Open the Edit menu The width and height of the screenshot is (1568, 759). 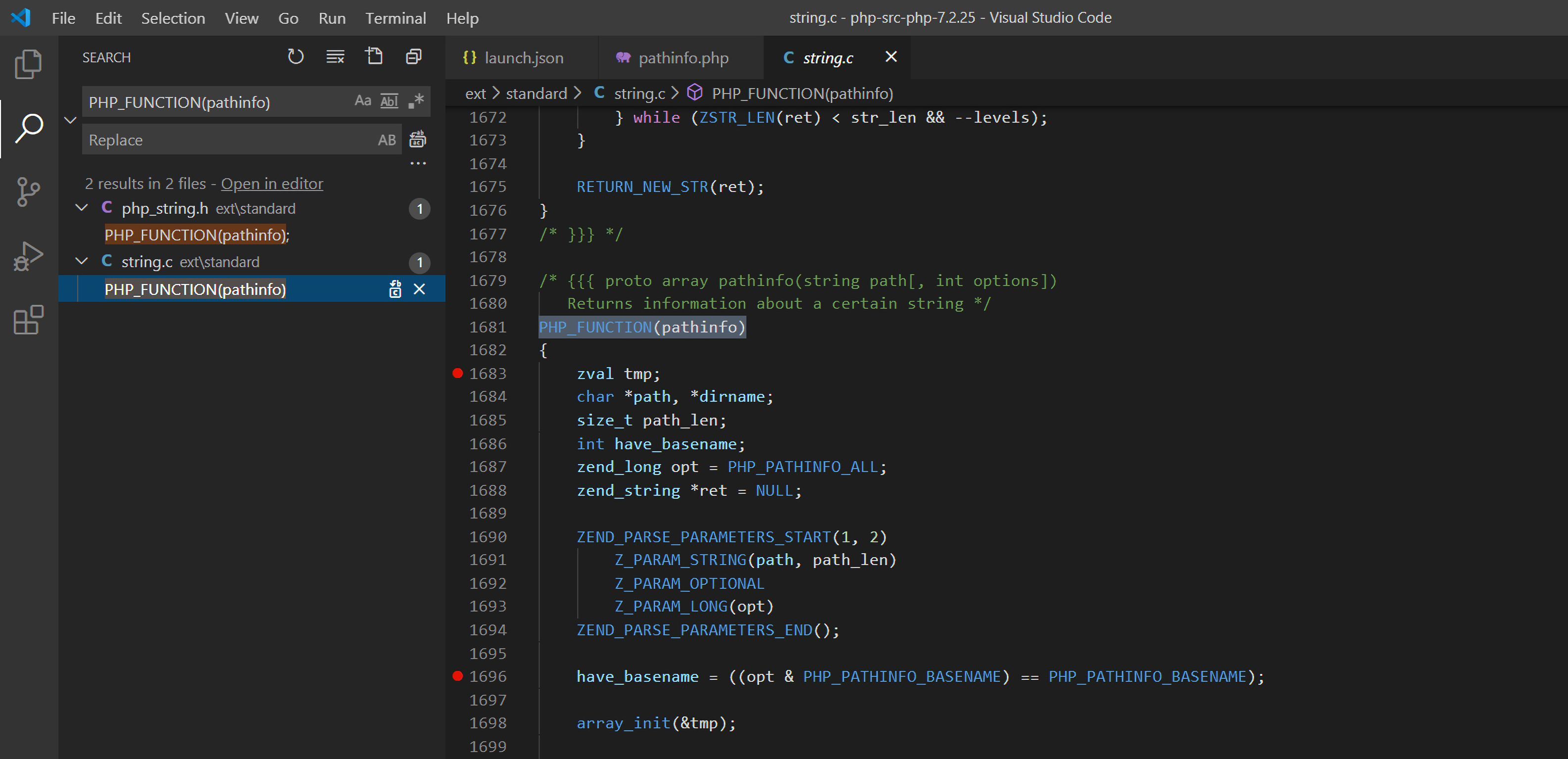108,18
